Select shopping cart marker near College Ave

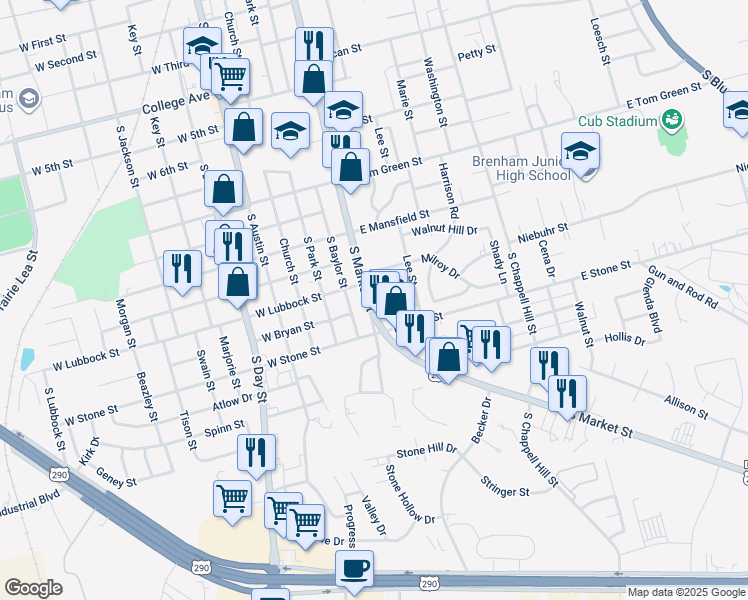point(230,75)
